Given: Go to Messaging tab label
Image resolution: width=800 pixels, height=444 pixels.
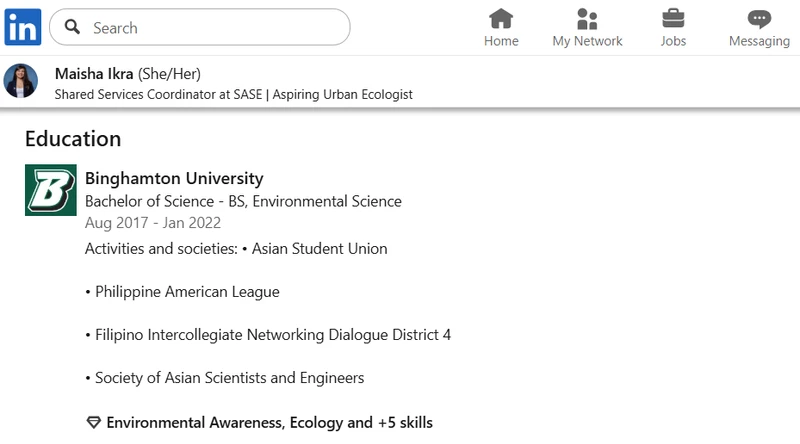Looking at the screenshot, I should click(x=759, y=41).
